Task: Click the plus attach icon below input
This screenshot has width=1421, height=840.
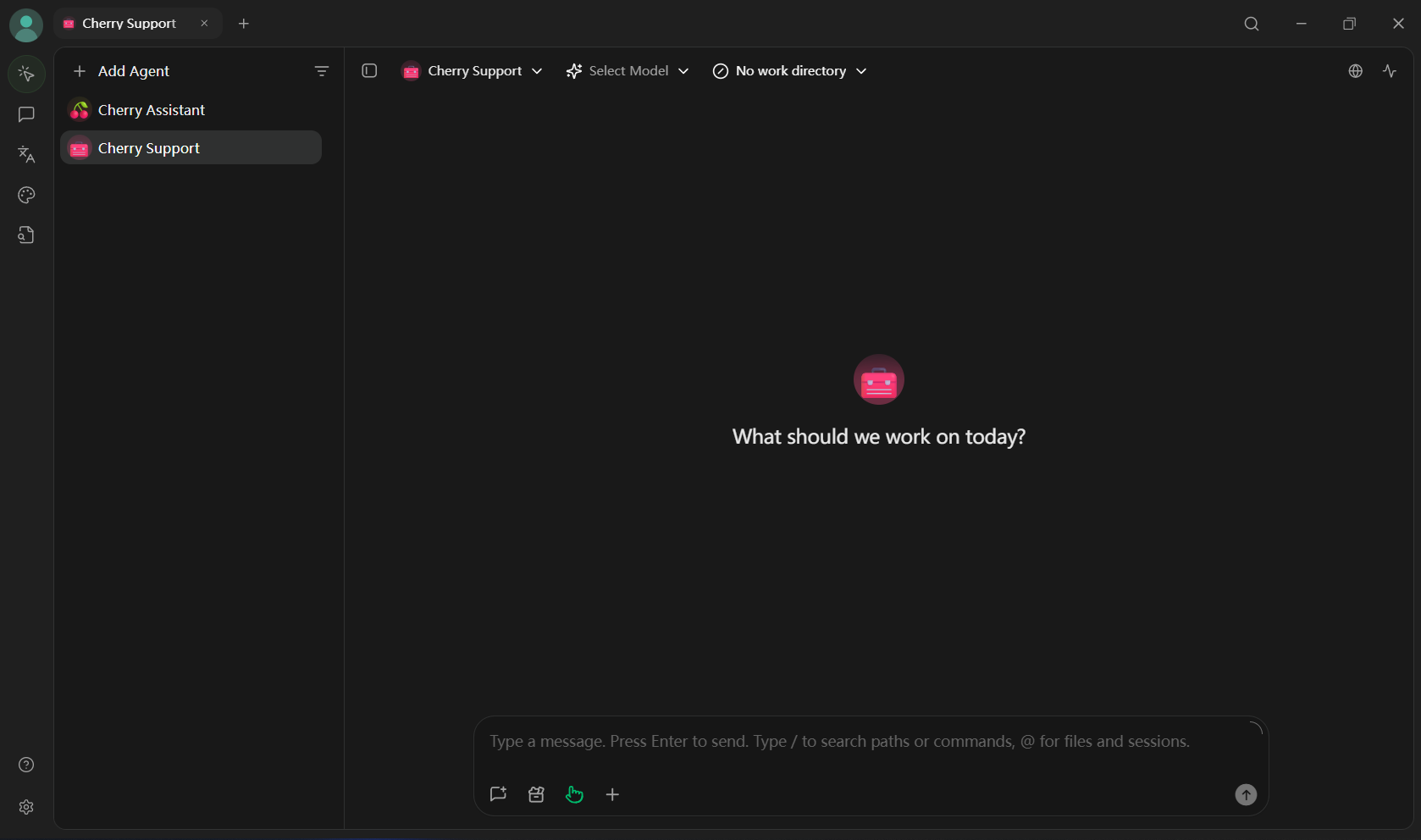Action: click(x=612, y=794)
